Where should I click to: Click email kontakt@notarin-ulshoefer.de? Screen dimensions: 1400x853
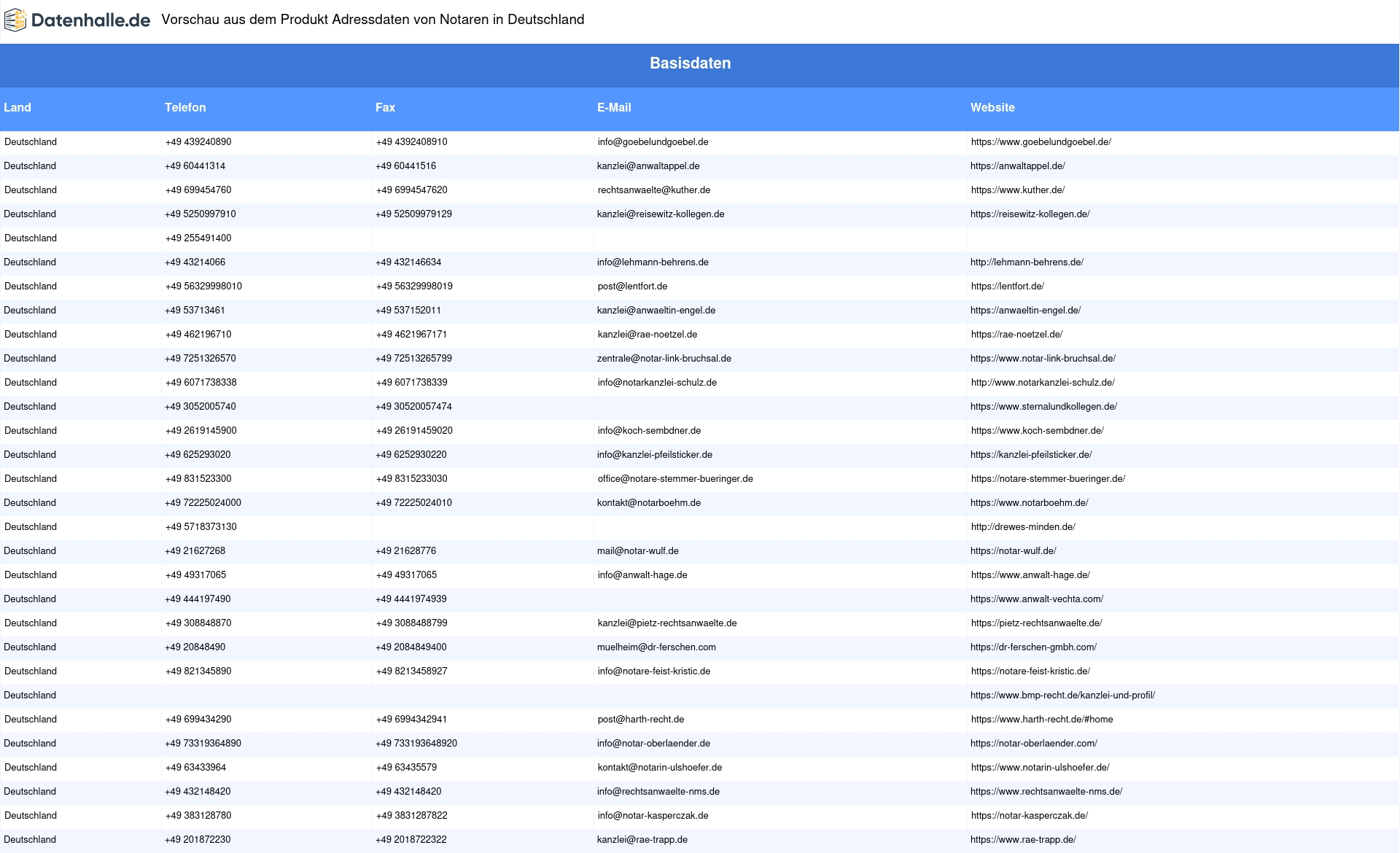pyautogui.click(x=660, y=768)
